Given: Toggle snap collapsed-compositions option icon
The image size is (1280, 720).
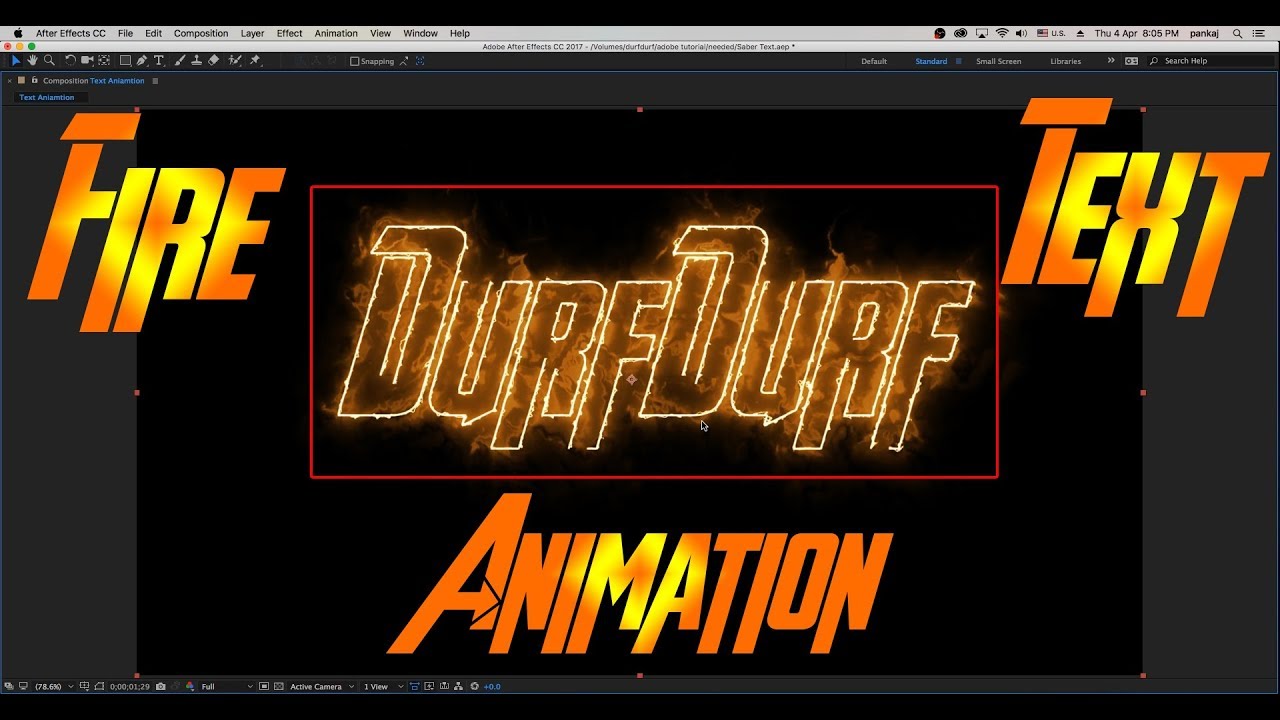Looking at the screenshot, I should point(403,61).
